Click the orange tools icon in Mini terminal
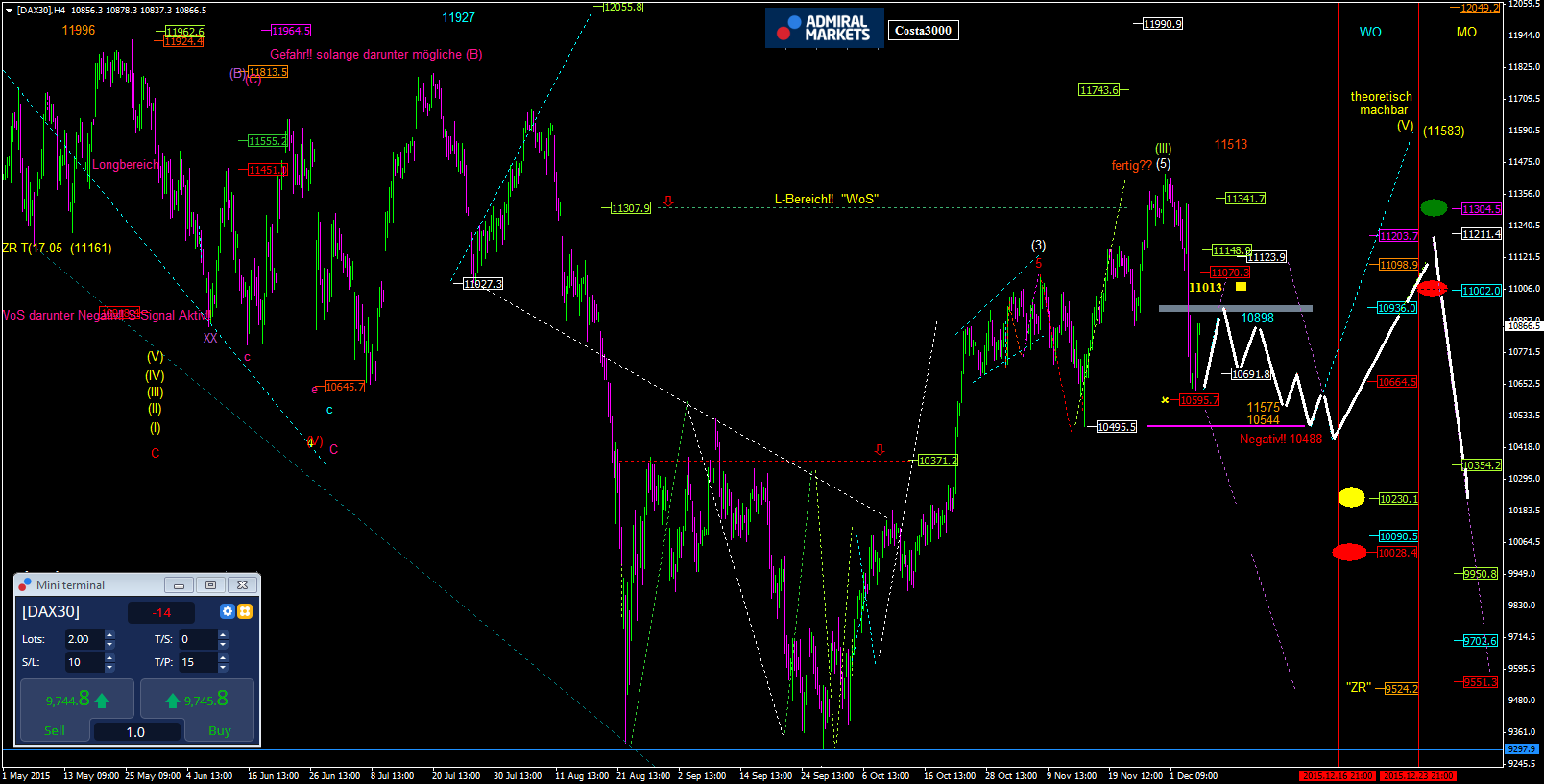 click(x=245, y=611)
